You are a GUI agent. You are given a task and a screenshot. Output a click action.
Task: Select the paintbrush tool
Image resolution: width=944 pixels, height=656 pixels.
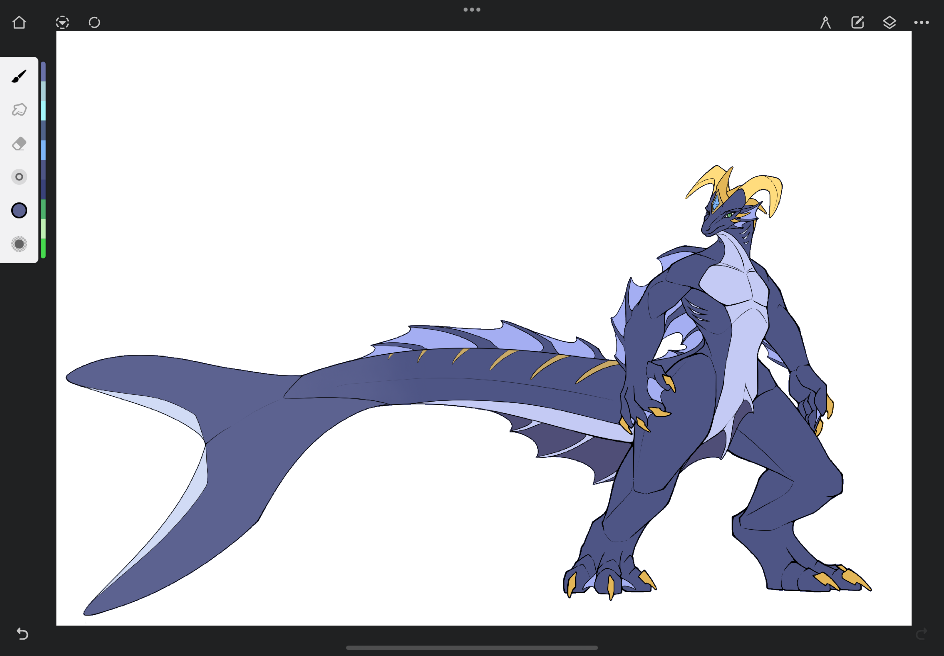click(x=19, y=76)
